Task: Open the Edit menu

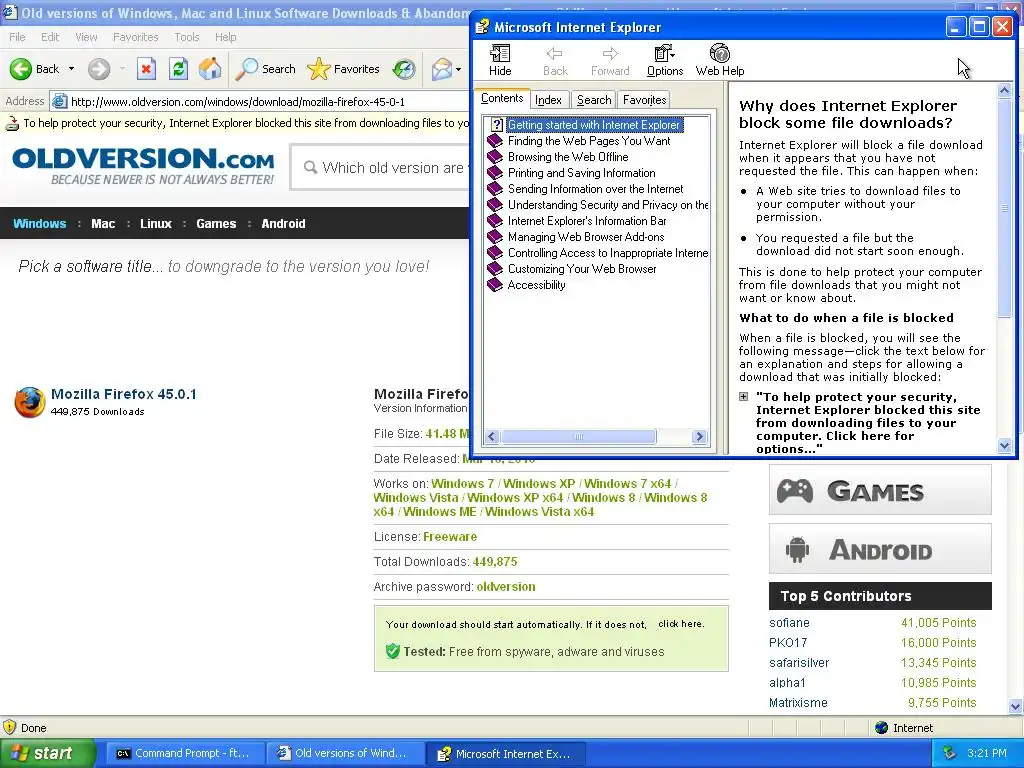Action: pos(50,37)
